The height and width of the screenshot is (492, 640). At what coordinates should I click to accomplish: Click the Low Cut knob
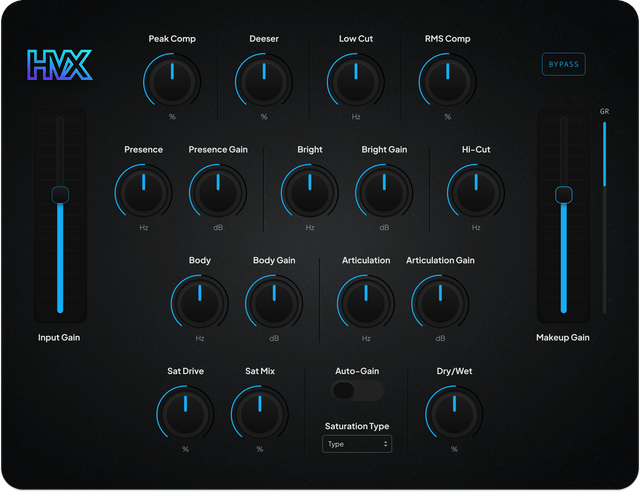[x=356, y=81]
